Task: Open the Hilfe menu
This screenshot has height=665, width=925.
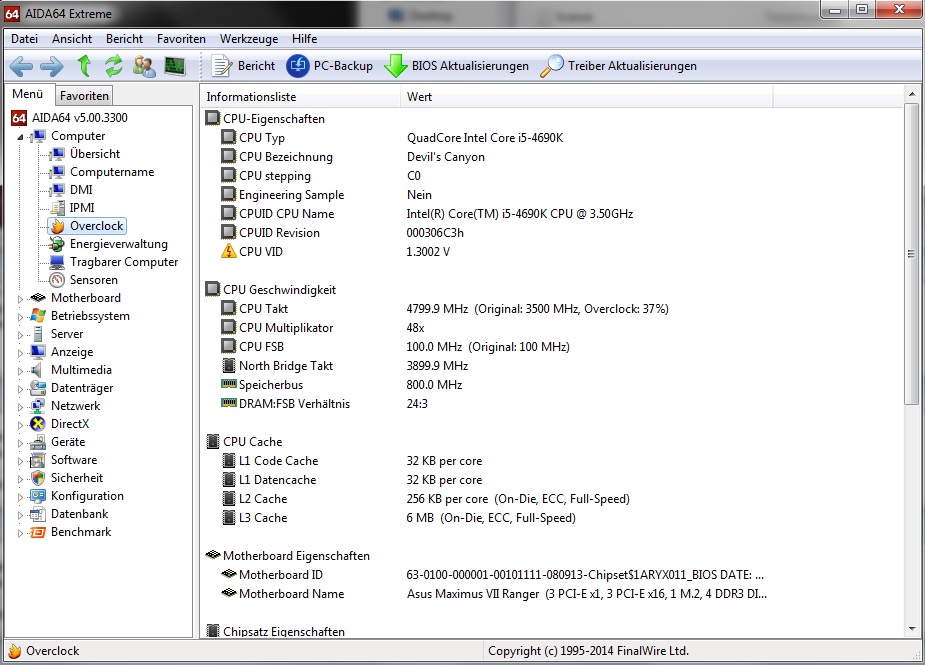Action: [x=304, y=39]
